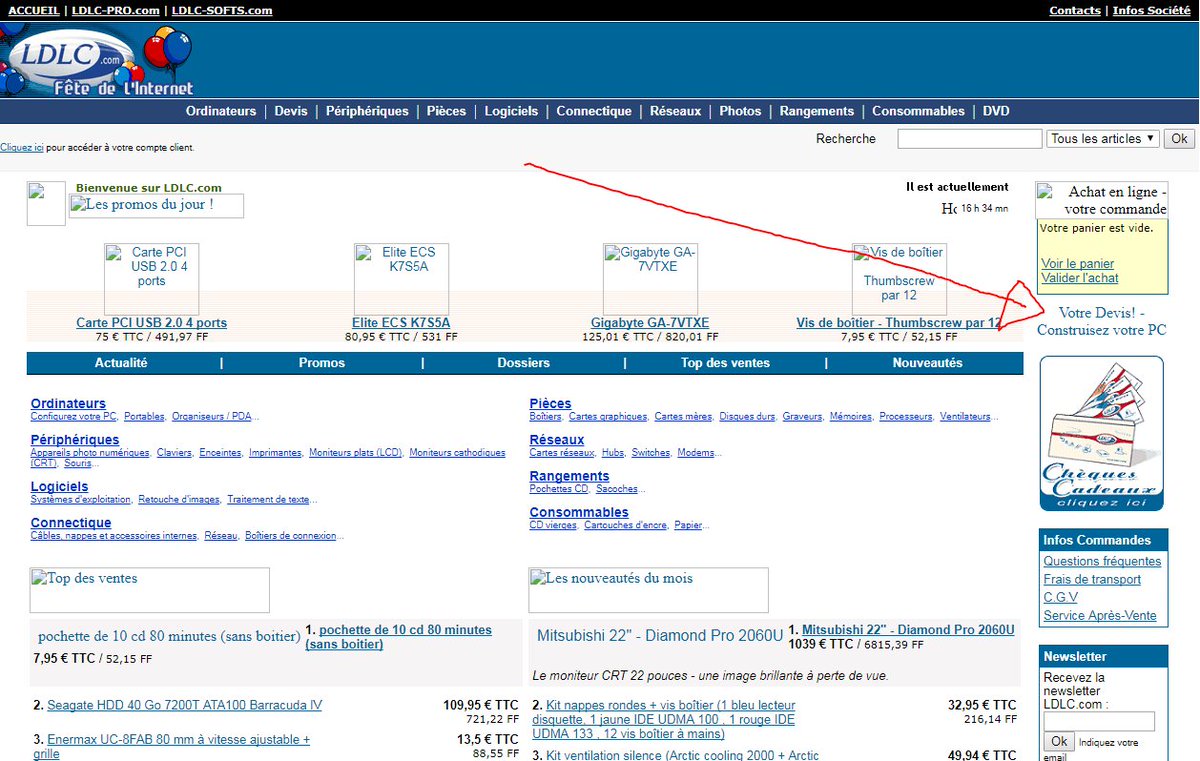Viewport: 1200px width, 761px height.
Task: Switch to the Promos tab
Action: [322, 363]
